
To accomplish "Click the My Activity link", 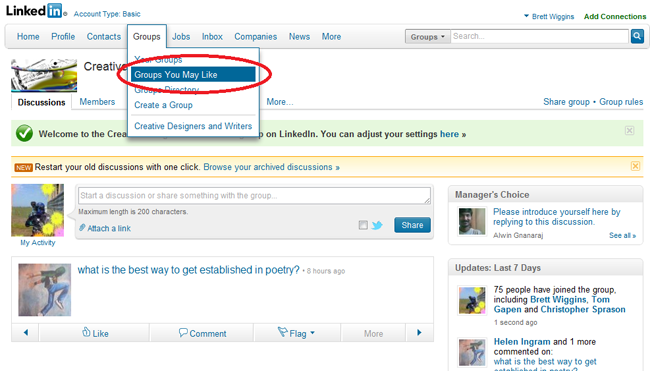I will point(38,242).
